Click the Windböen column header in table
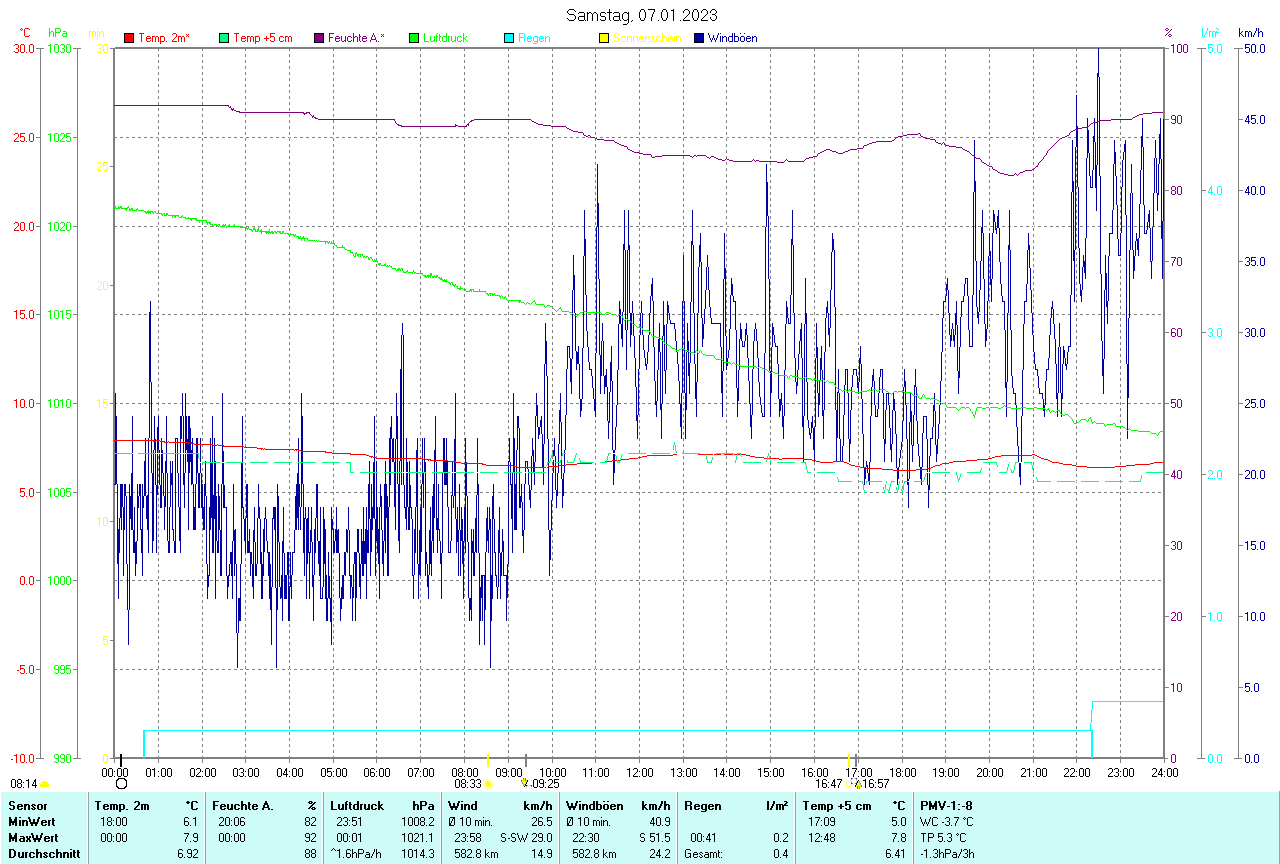The image size is (1280, 864). pyautogui.click(x=595, y=806)
